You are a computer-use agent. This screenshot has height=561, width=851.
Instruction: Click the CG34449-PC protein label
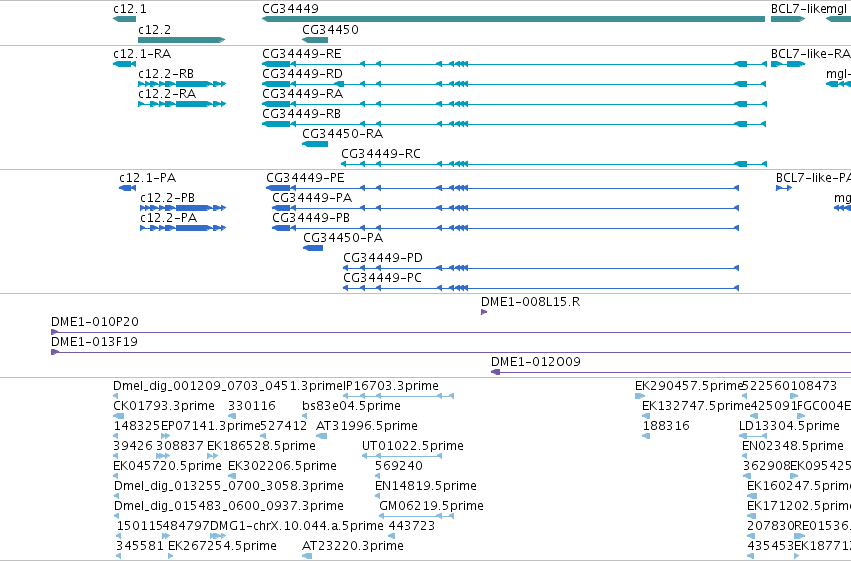[382, 278]
